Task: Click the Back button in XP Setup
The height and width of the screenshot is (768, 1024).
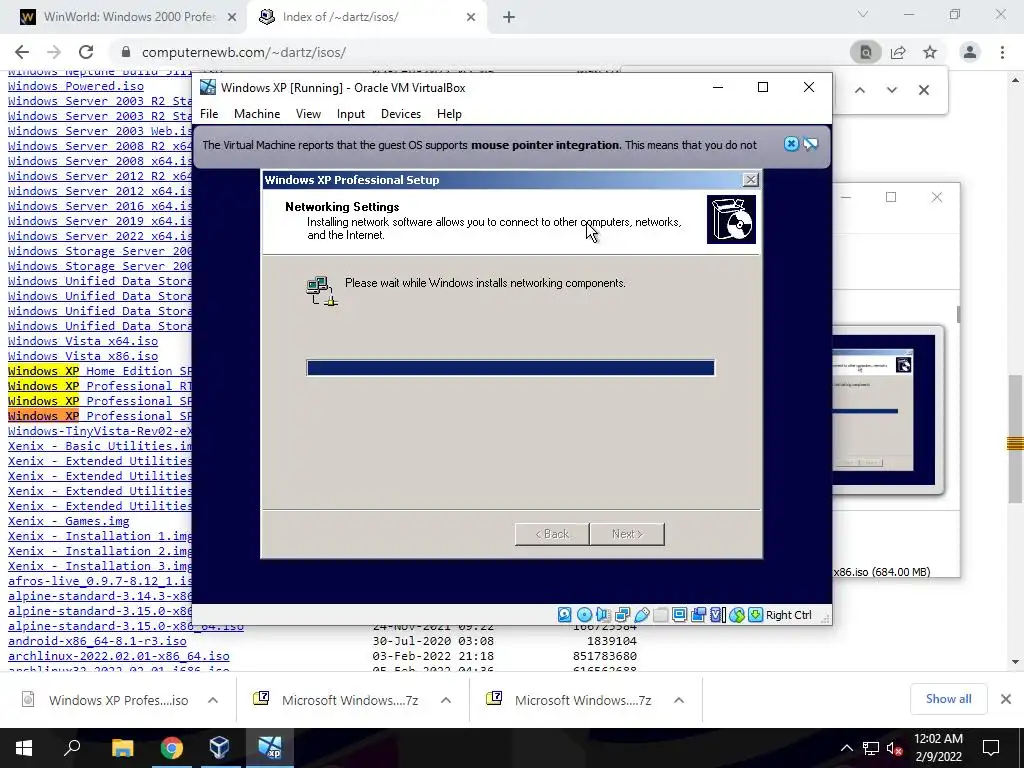Action: pyautogui.click(x=552, y=534)
